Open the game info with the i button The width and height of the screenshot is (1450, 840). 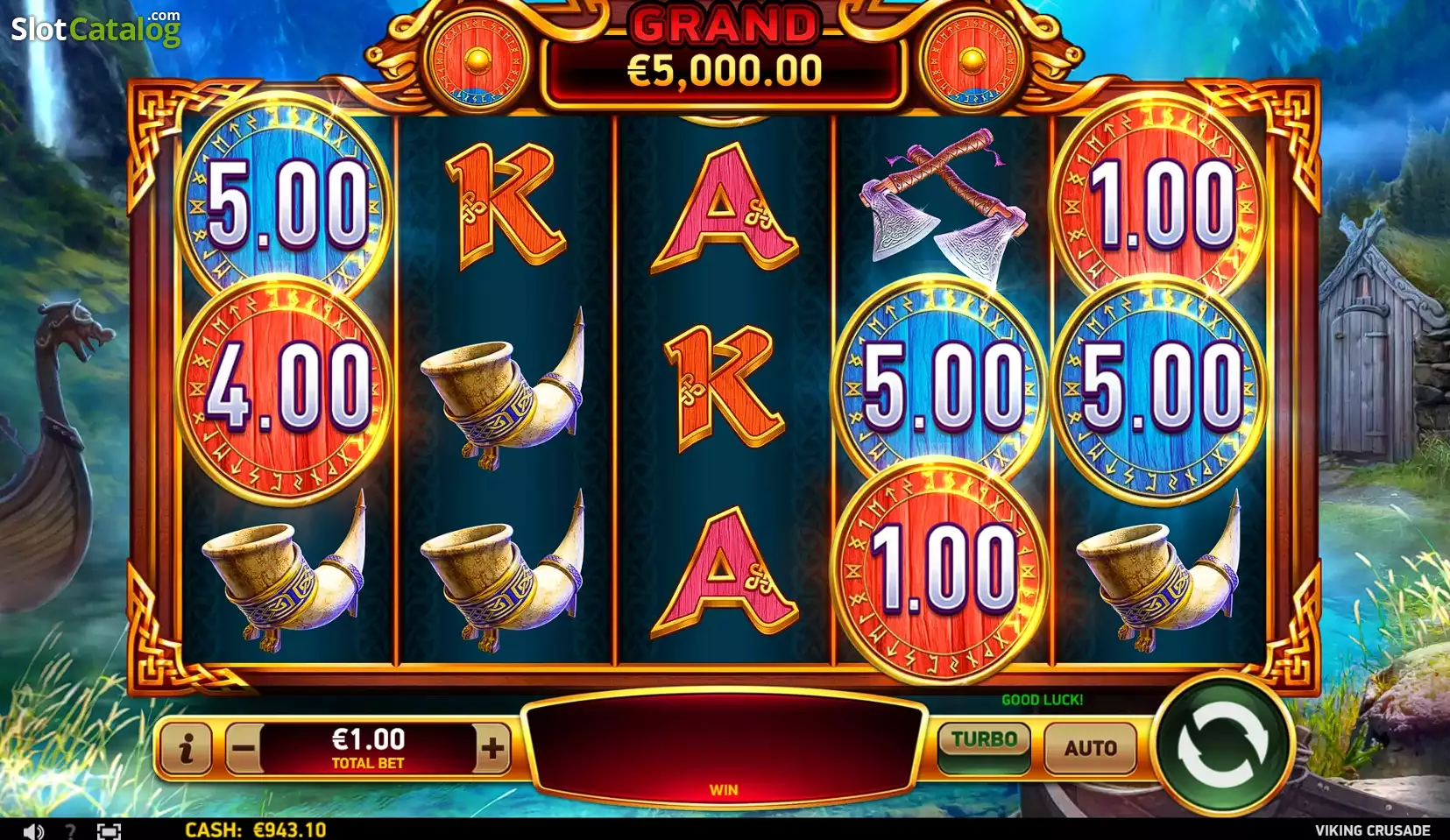point(185,749)
